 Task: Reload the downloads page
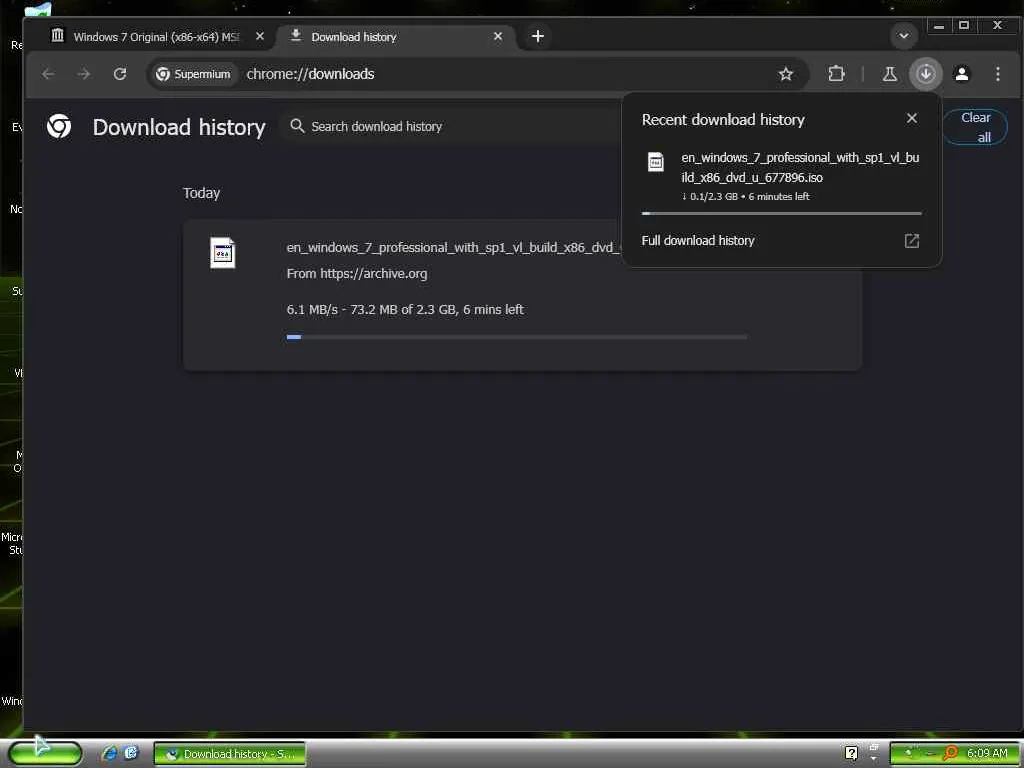point(120,74)
